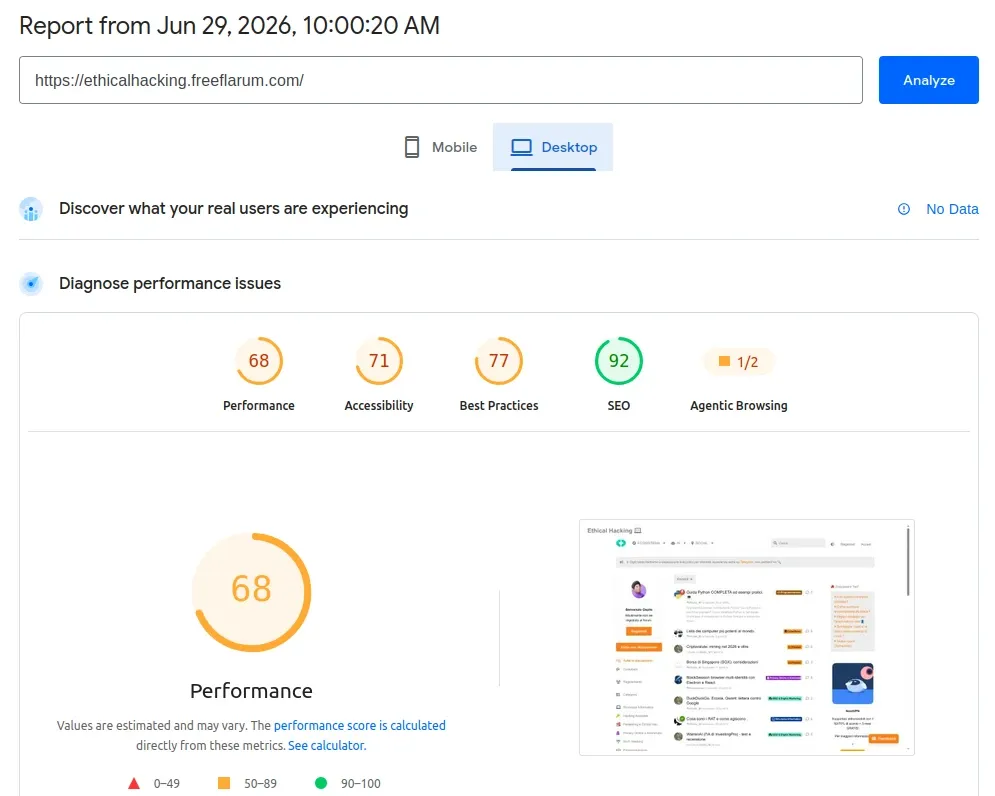Click the No Data info icon
Viewport: 995px width, 796px height.
[904, 209]
